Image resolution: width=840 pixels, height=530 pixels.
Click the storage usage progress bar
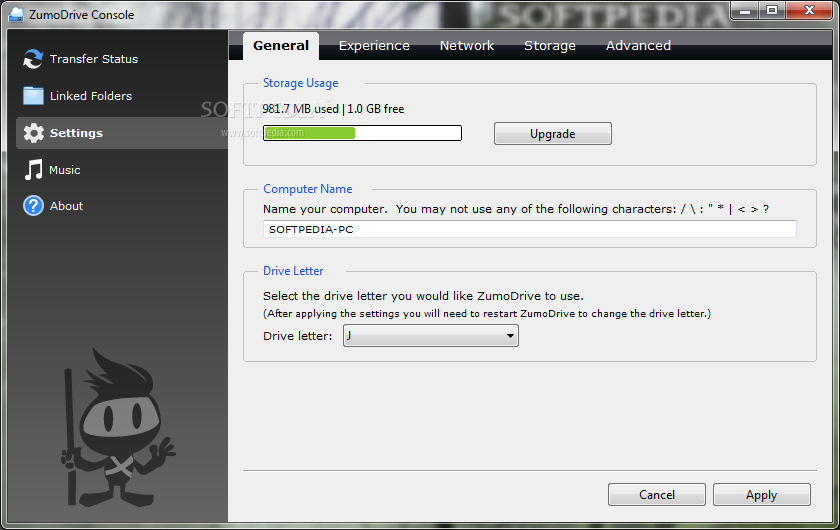point(362,133)
